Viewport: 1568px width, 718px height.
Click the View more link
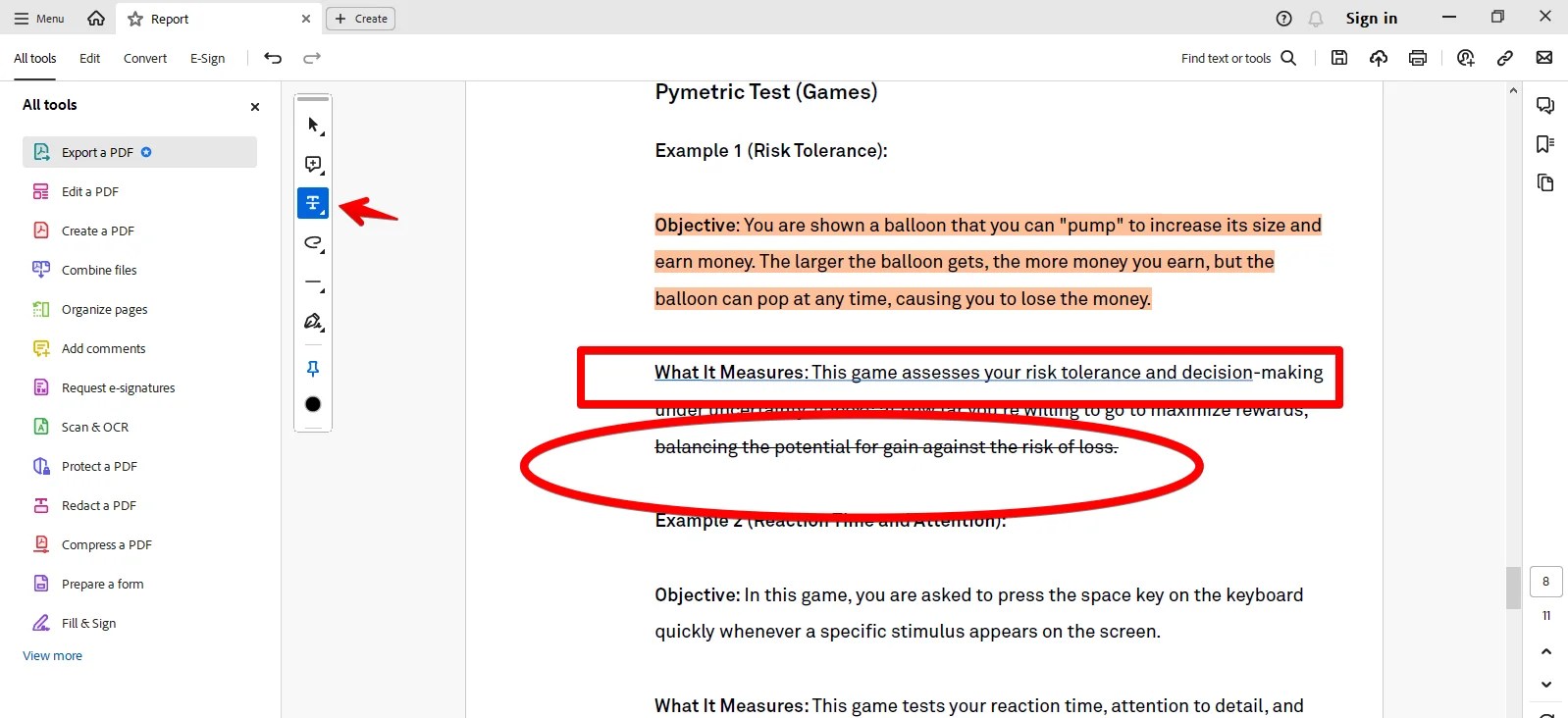pos(53,656)
